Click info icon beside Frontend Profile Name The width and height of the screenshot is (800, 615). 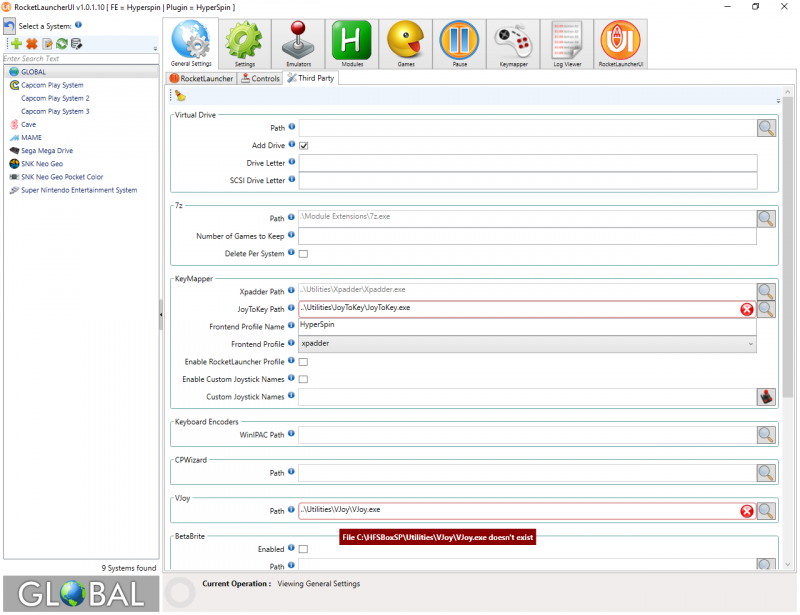click(x=291, y=325)
